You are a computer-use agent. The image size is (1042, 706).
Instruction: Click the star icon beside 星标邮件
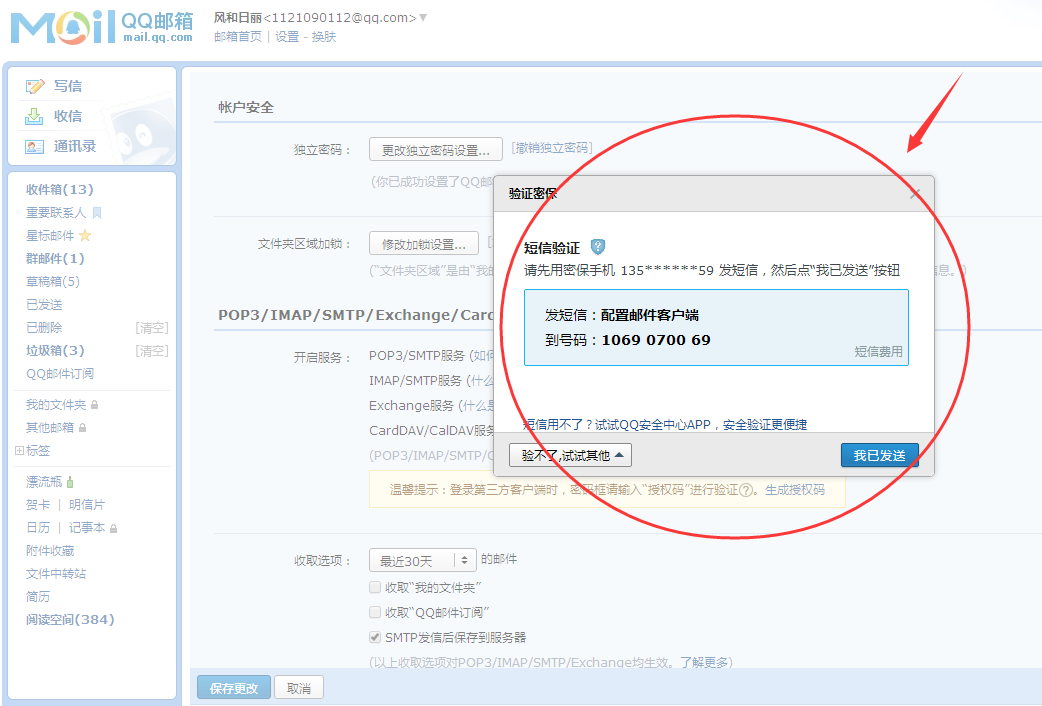pos(85,236)
